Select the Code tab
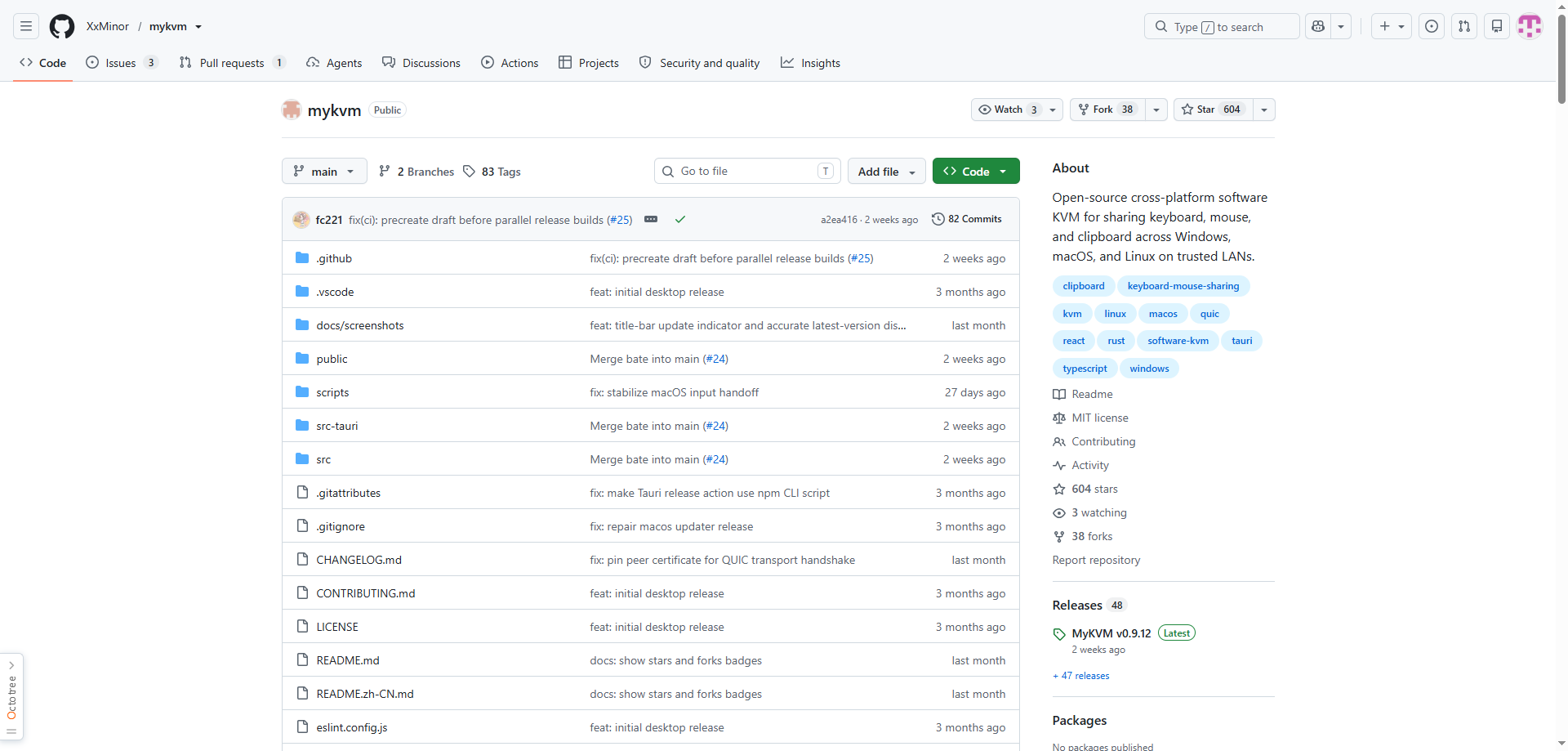 43,63
